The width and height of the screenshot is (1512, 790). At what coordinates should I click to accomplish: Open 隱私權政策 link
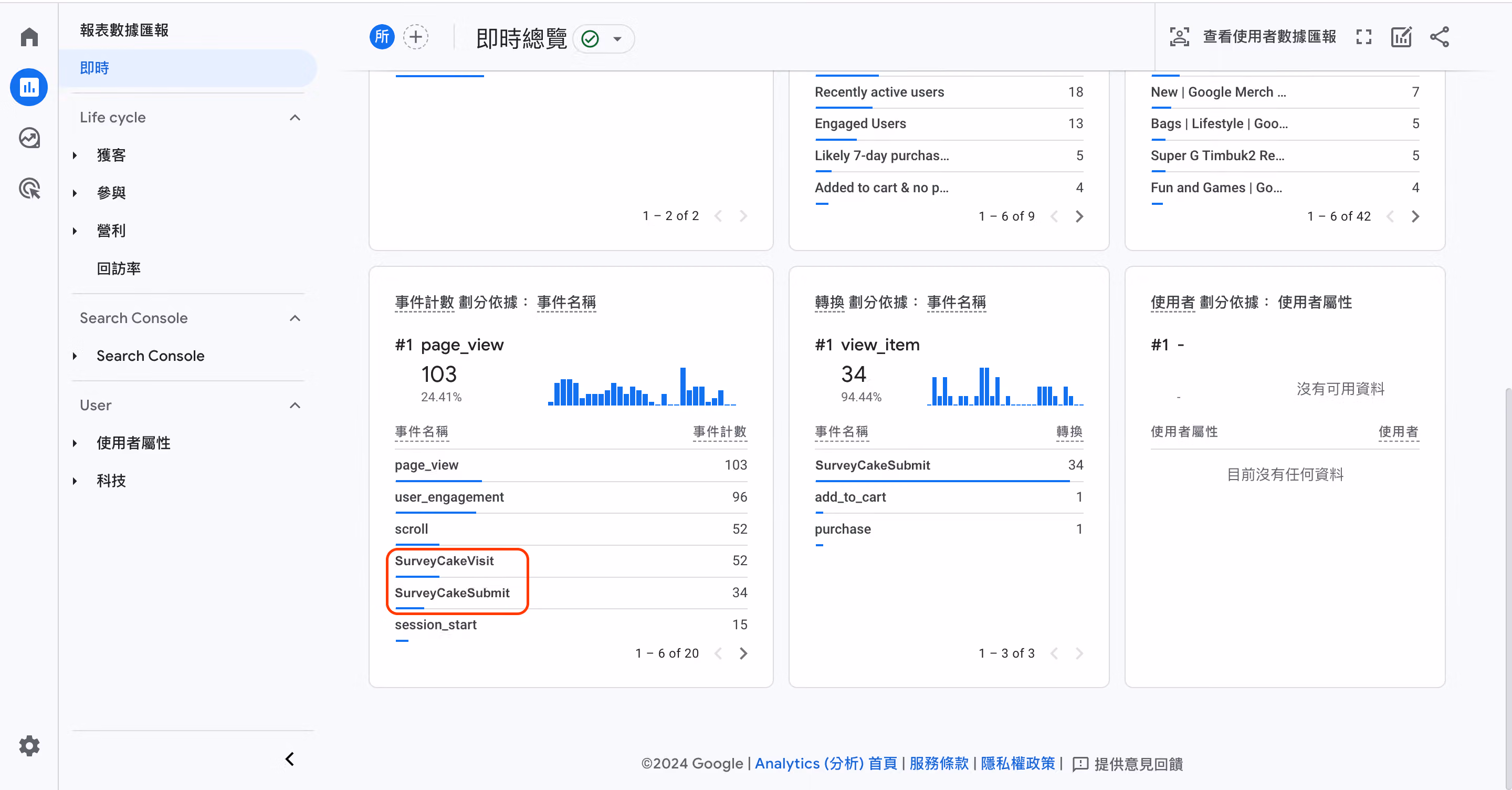pyautogui.click(x=1017, y=764)
